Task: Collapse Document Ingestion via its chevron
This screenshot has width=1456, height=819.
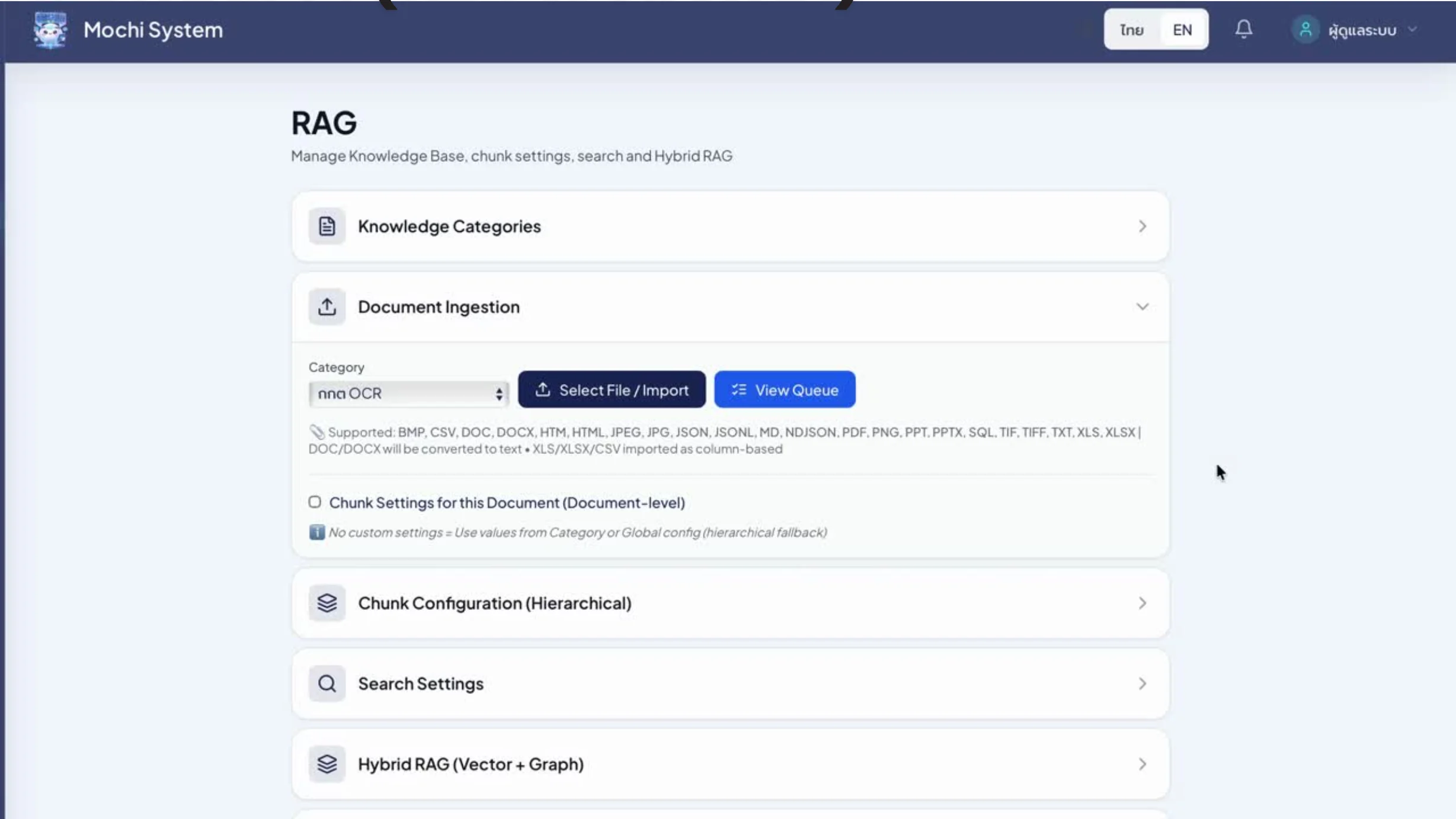Action: (1142, 306)
